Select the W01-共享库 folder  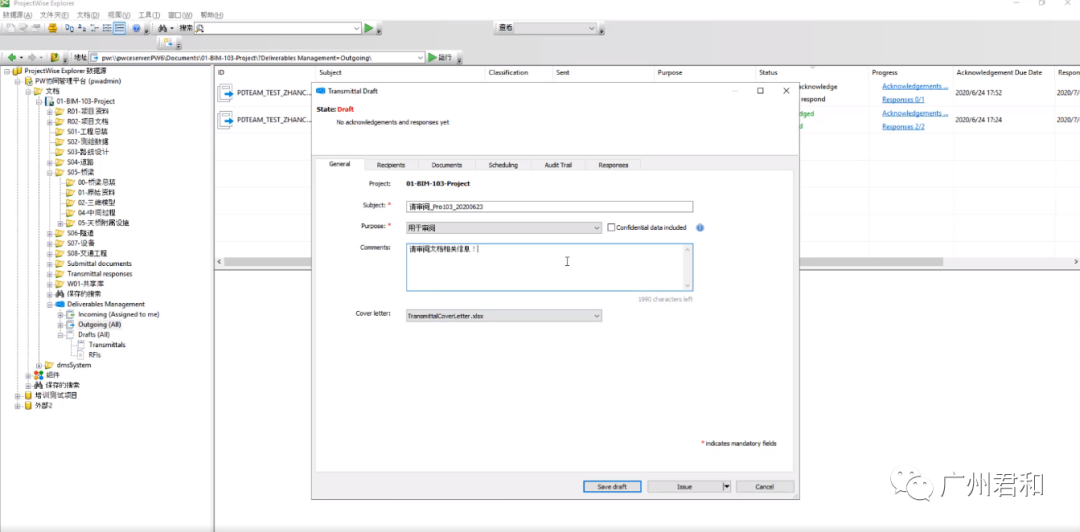tap(85, 284)
